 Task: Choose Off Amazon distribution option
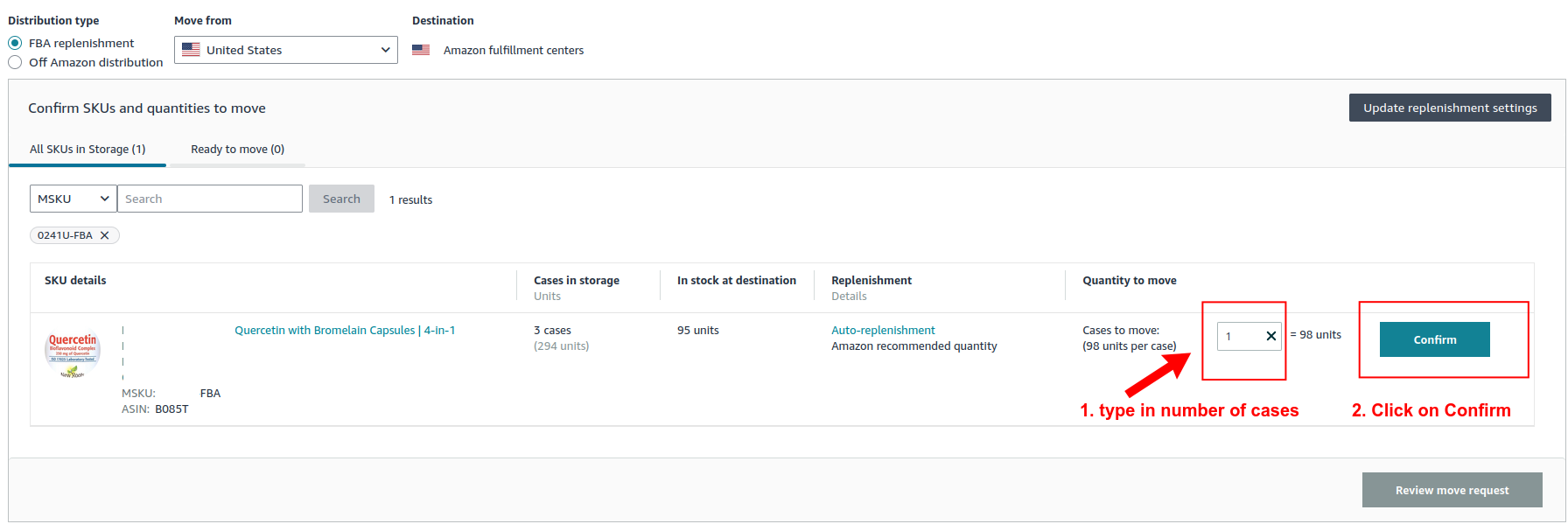[15, 62]
